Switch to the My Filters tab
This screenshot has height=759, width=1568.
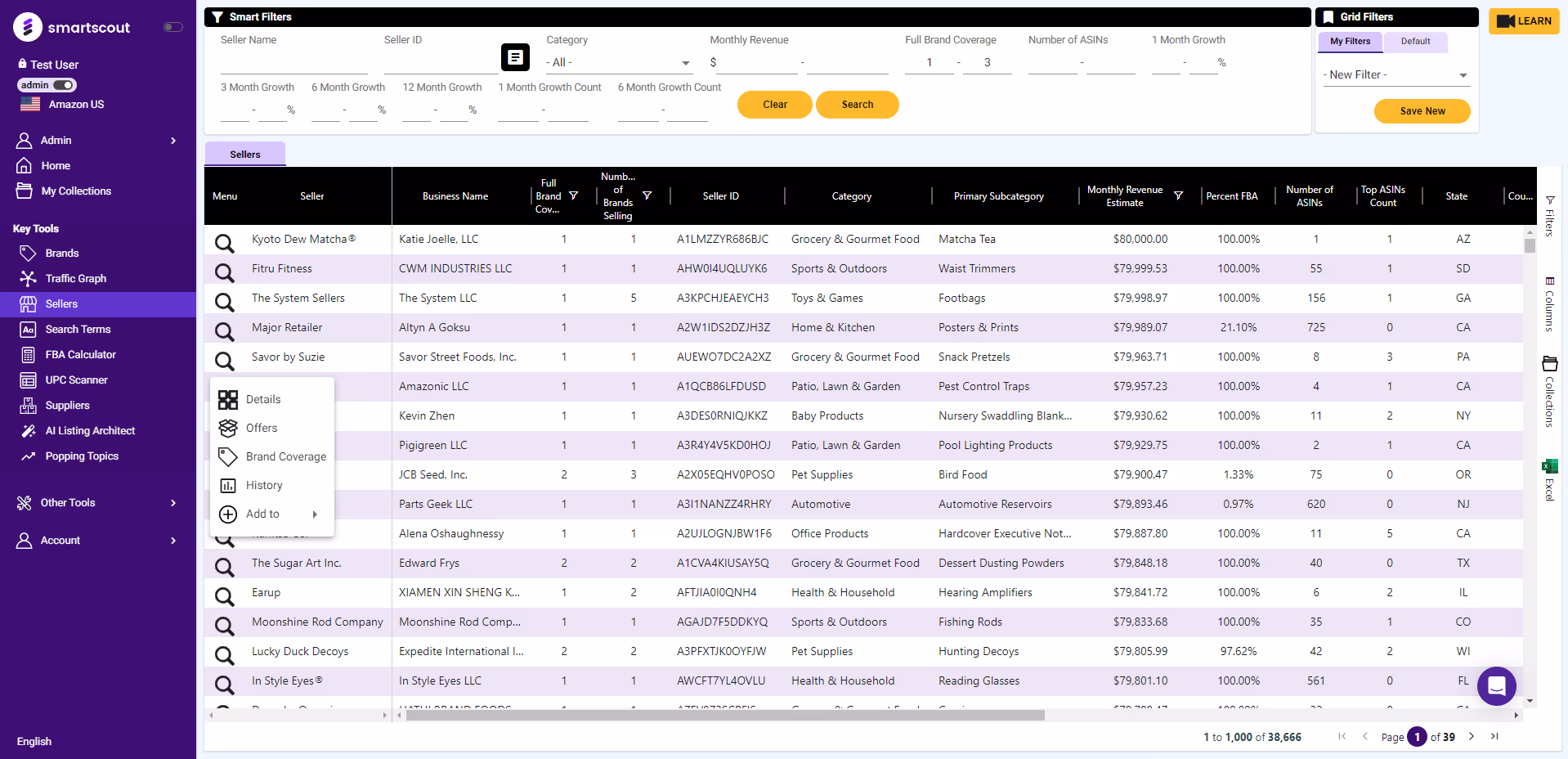click(1350, 42)
